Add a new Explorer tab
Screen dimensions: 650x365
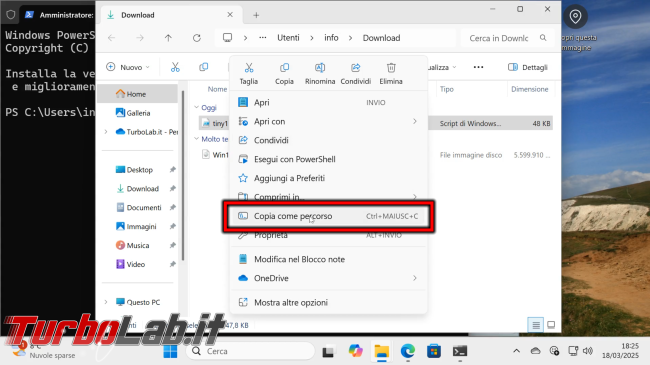tap(256, 15)
